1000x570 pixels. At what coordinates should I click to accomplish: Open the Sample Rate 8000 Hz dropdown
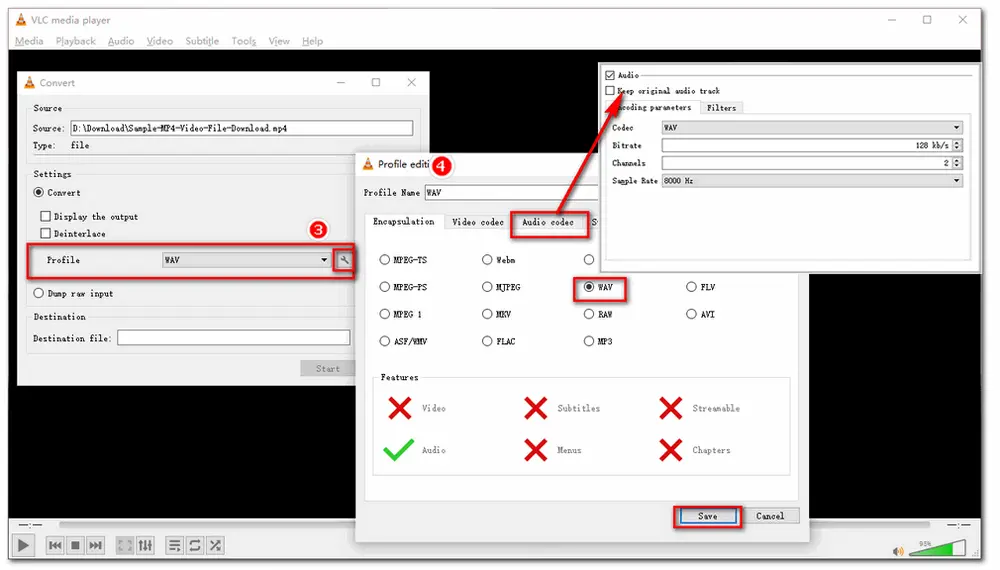[812, 181]
